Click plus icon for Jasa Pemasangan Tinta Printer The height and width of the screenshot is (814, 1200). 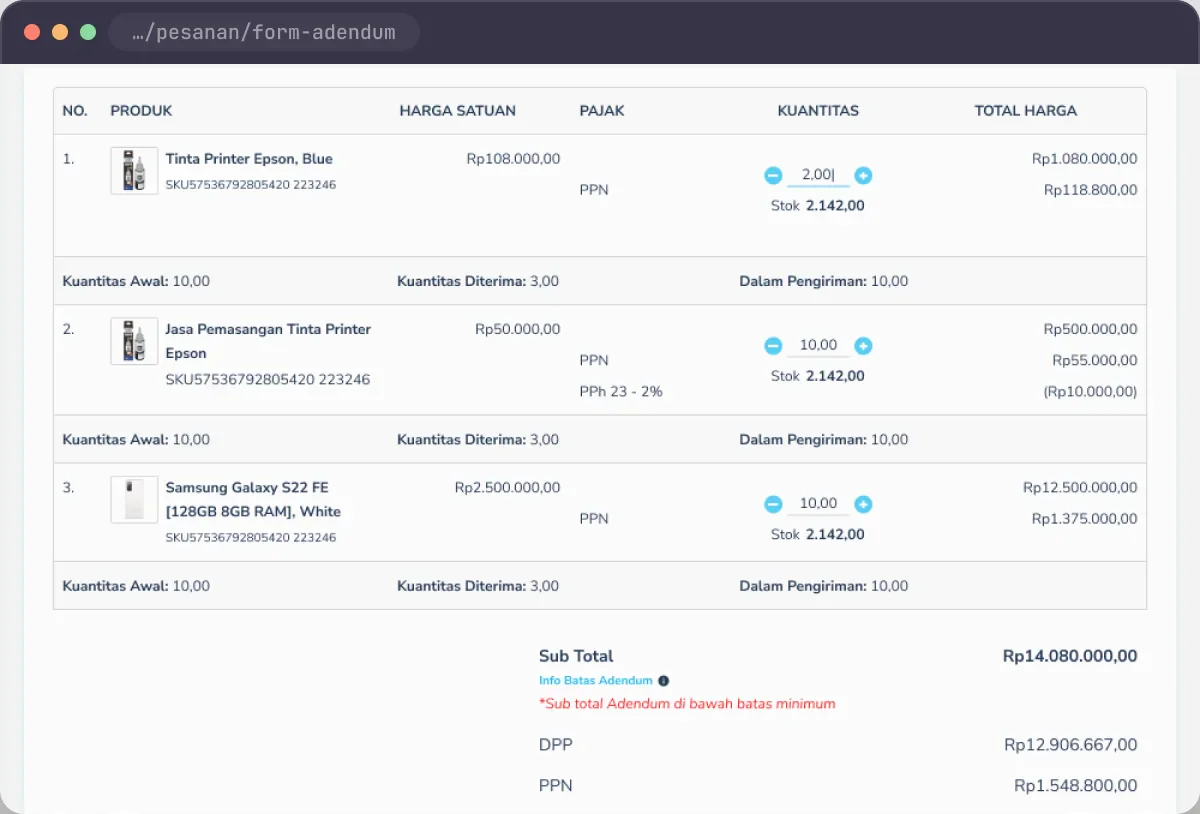864,345
